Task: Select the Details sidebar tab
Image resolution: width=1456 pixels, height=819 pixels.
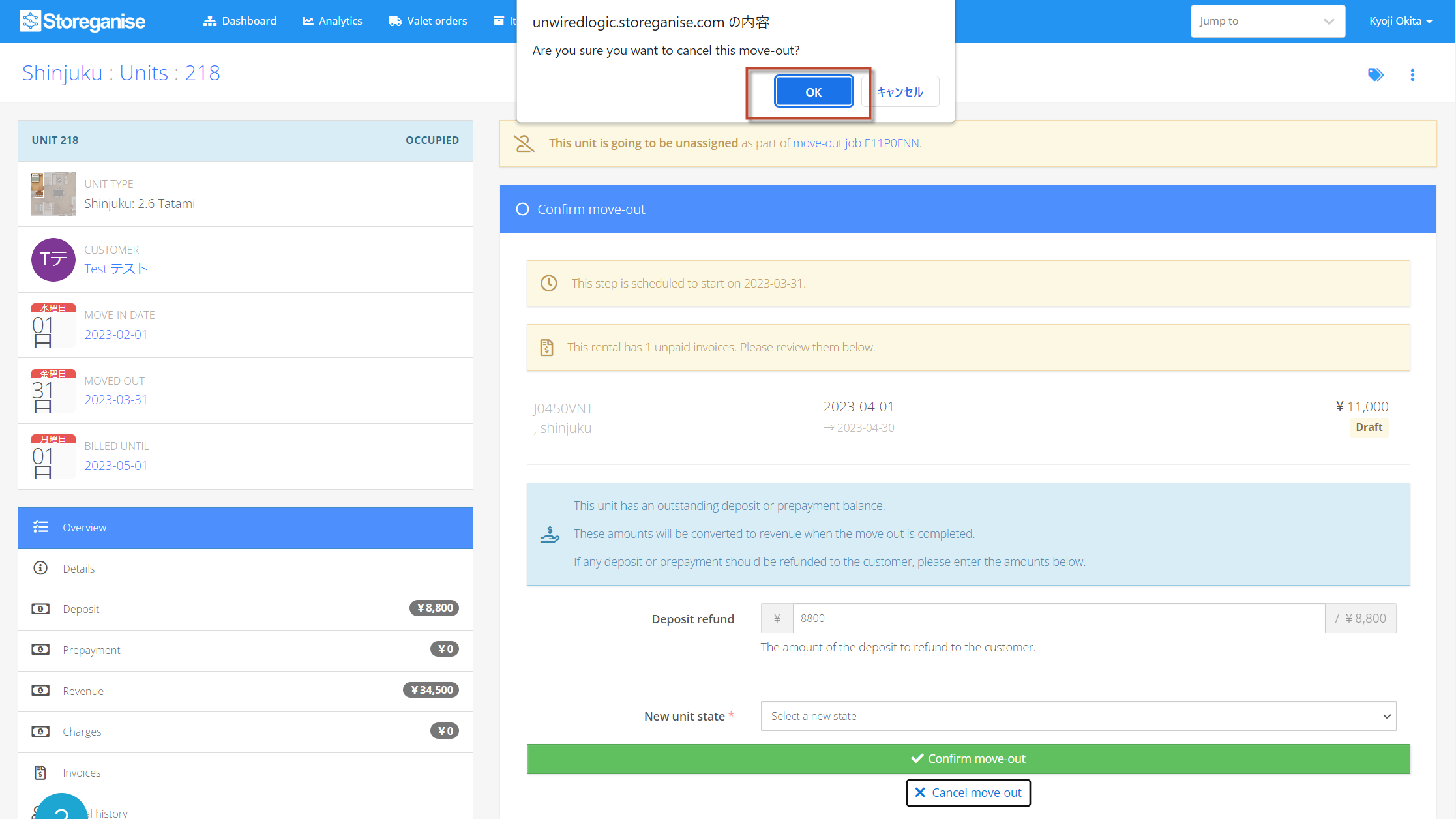Action: pyautogui.click(x=245, y=569)
